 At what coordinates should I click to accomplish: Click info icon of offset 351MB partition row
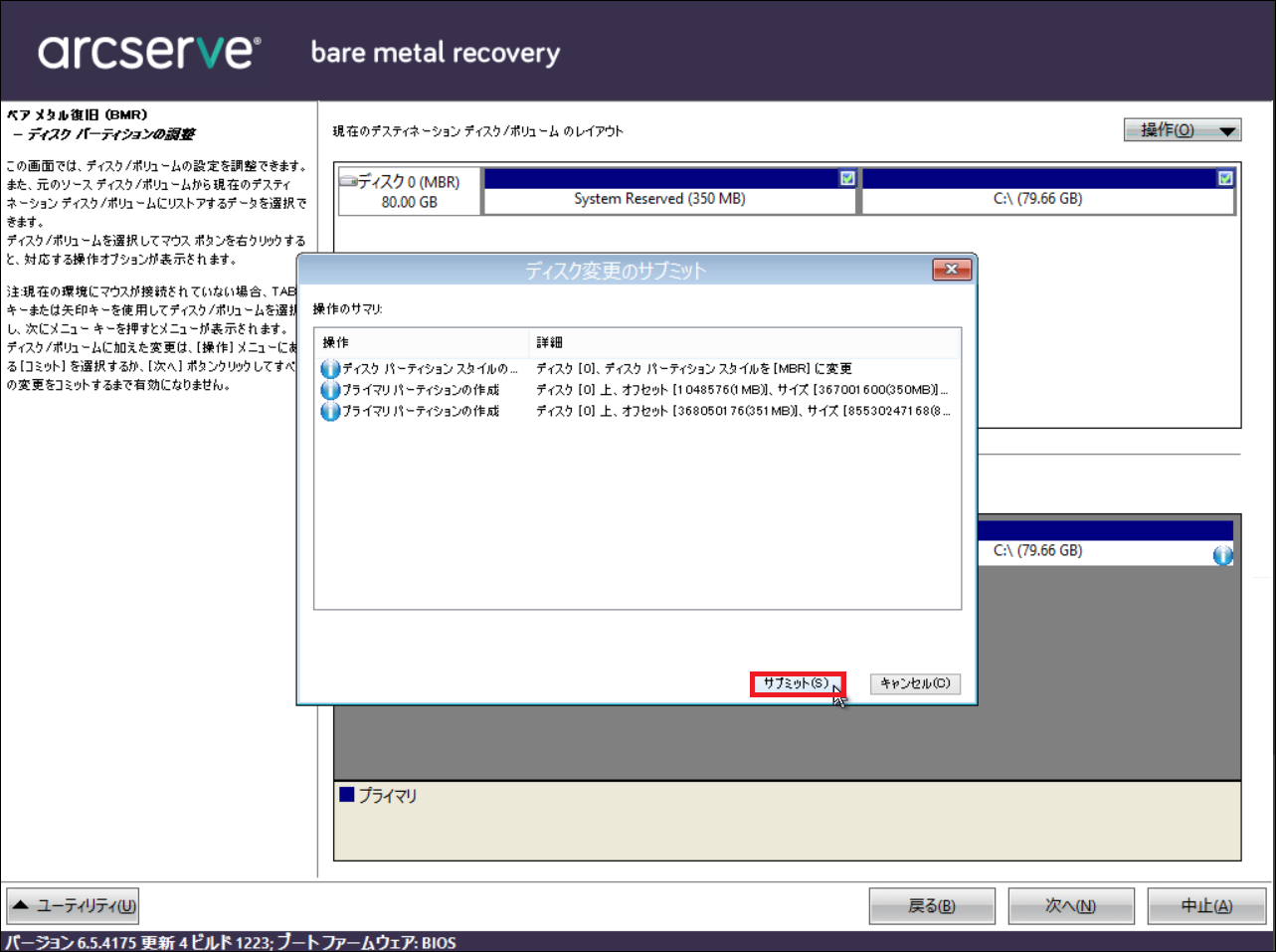tap(330, 411)
